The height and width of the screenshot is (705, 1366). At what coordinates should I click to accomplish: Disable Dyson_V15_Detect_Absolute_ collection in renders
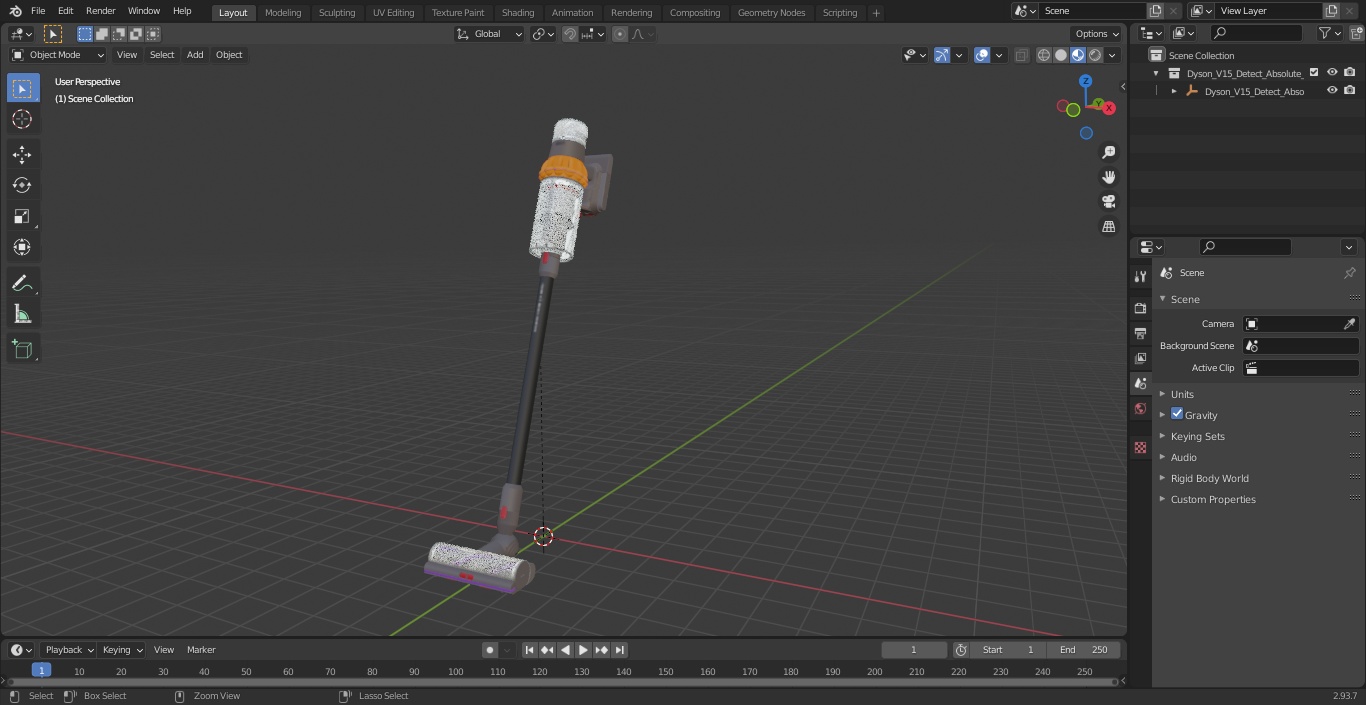(1350, 73)
